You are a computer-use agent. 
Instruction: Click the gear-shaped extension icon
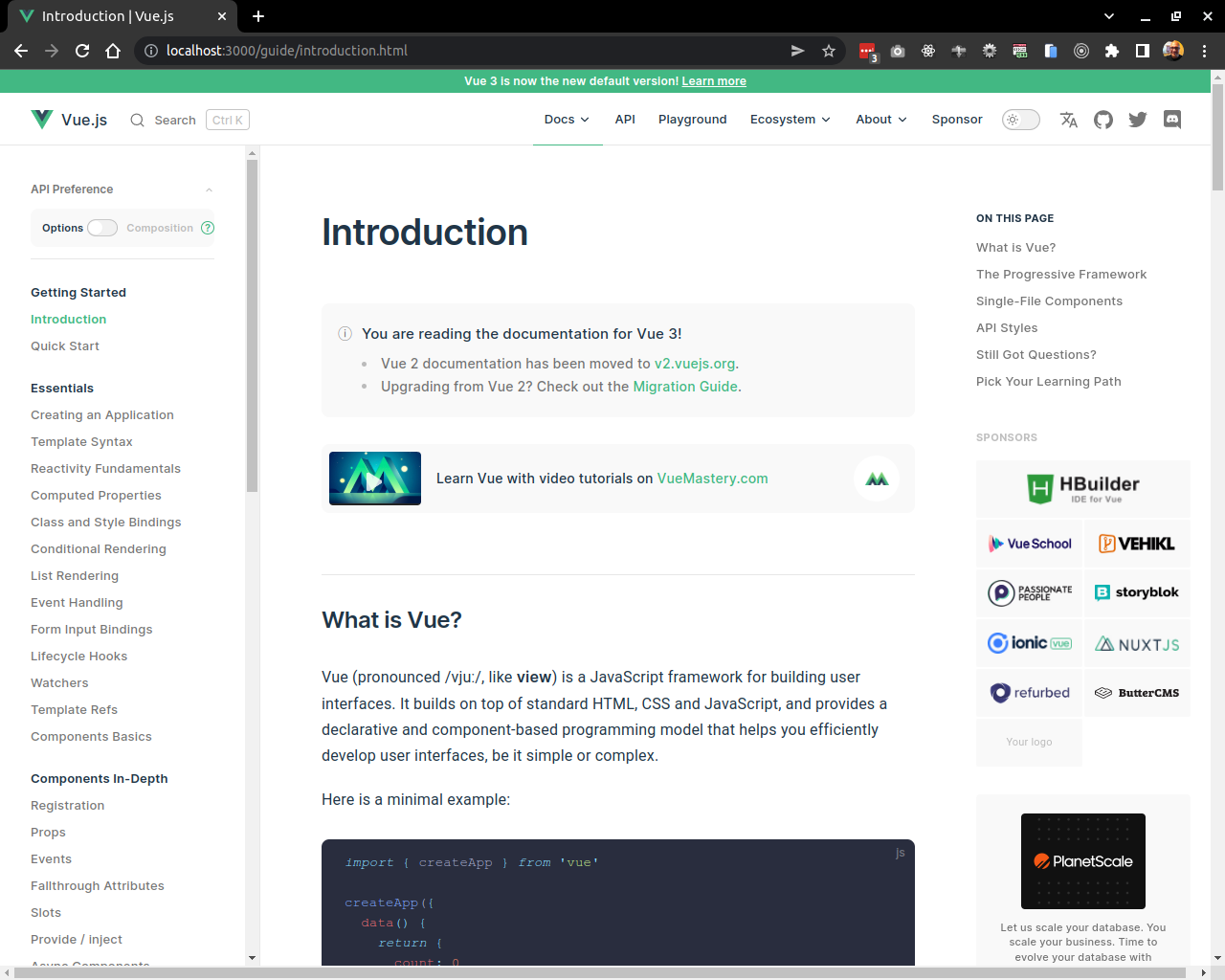coord(990,51)
